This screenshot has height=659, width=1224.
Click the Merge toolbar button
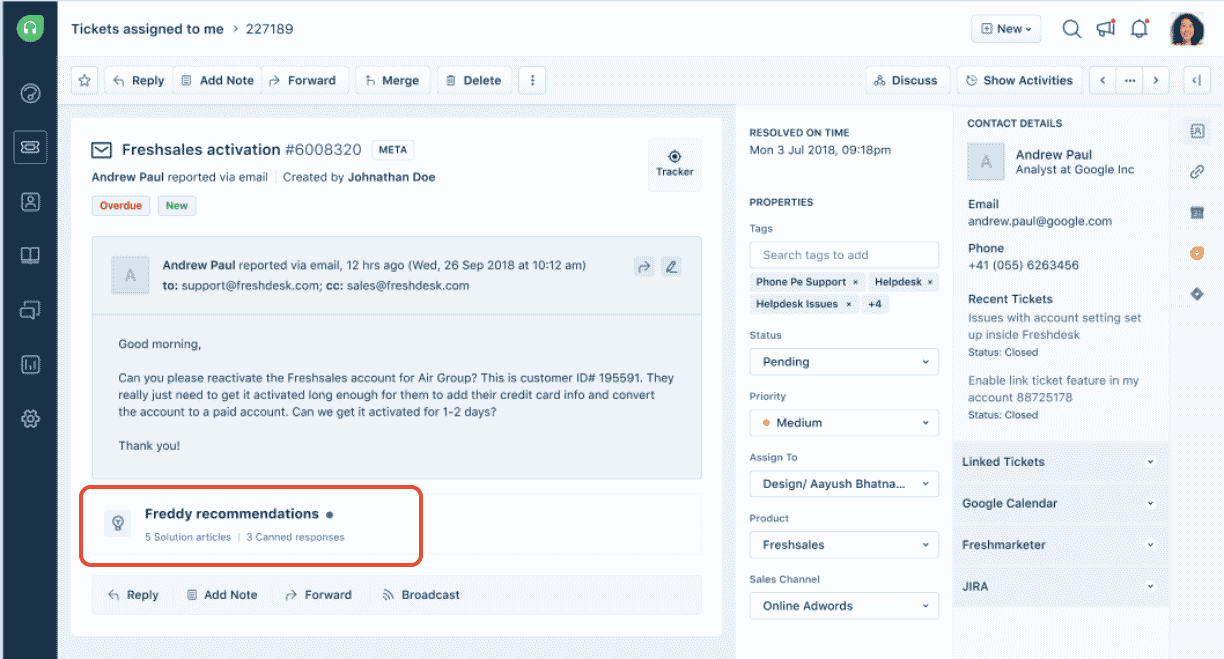click(392, 81)
